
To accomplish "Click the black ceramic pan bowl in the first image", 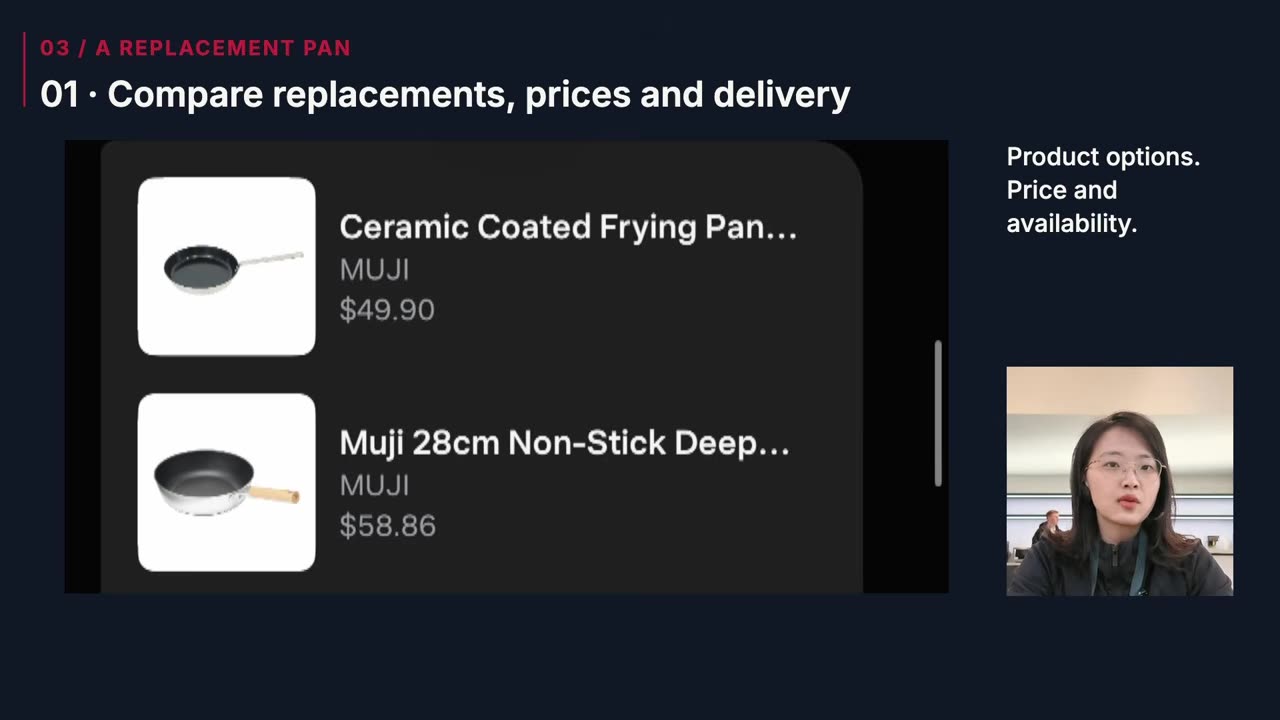I will [201, 268].
